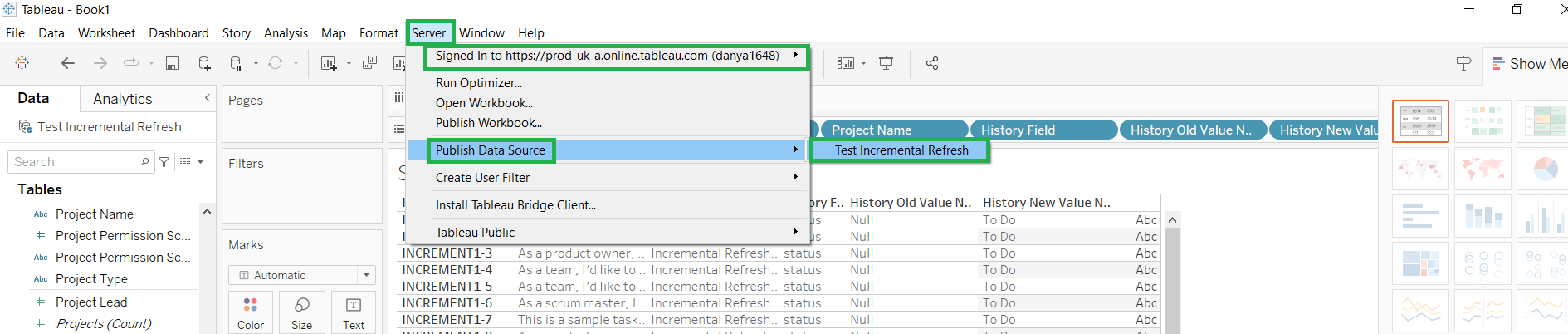Open the Server menu
The image size is (1568, 334).
click(x=429, y=33)
